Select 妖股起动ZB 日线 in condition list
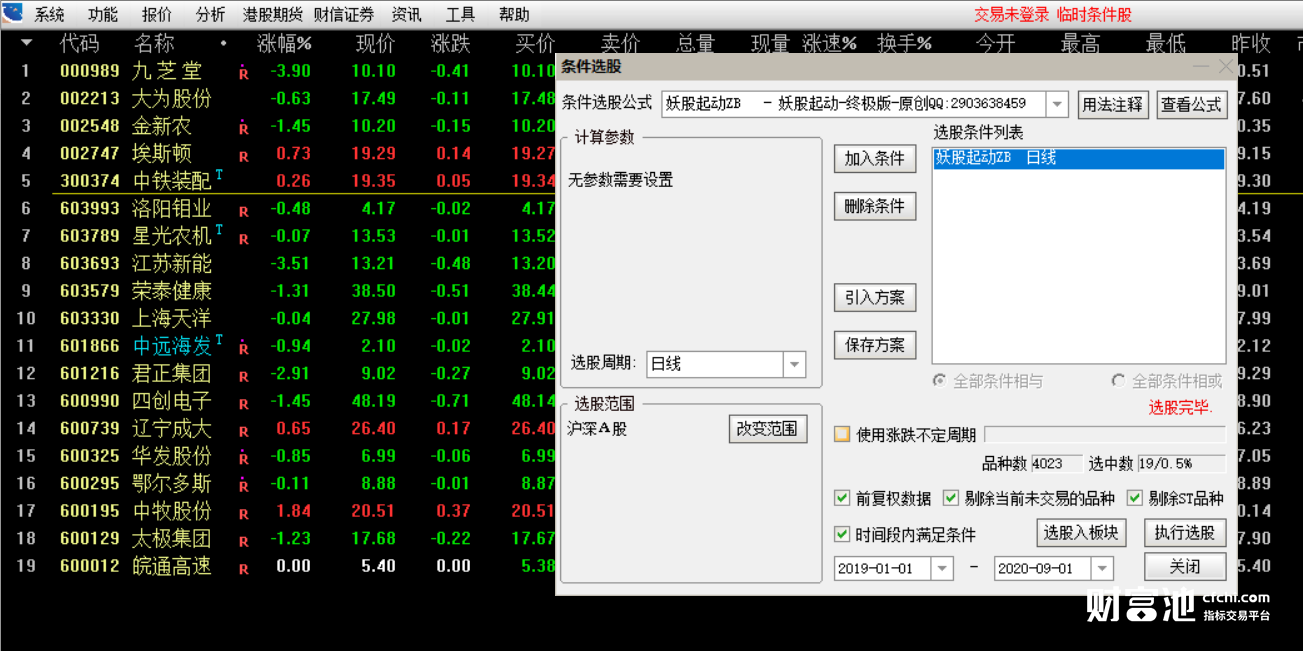The image size is (1303, 651). (1079, 158)
